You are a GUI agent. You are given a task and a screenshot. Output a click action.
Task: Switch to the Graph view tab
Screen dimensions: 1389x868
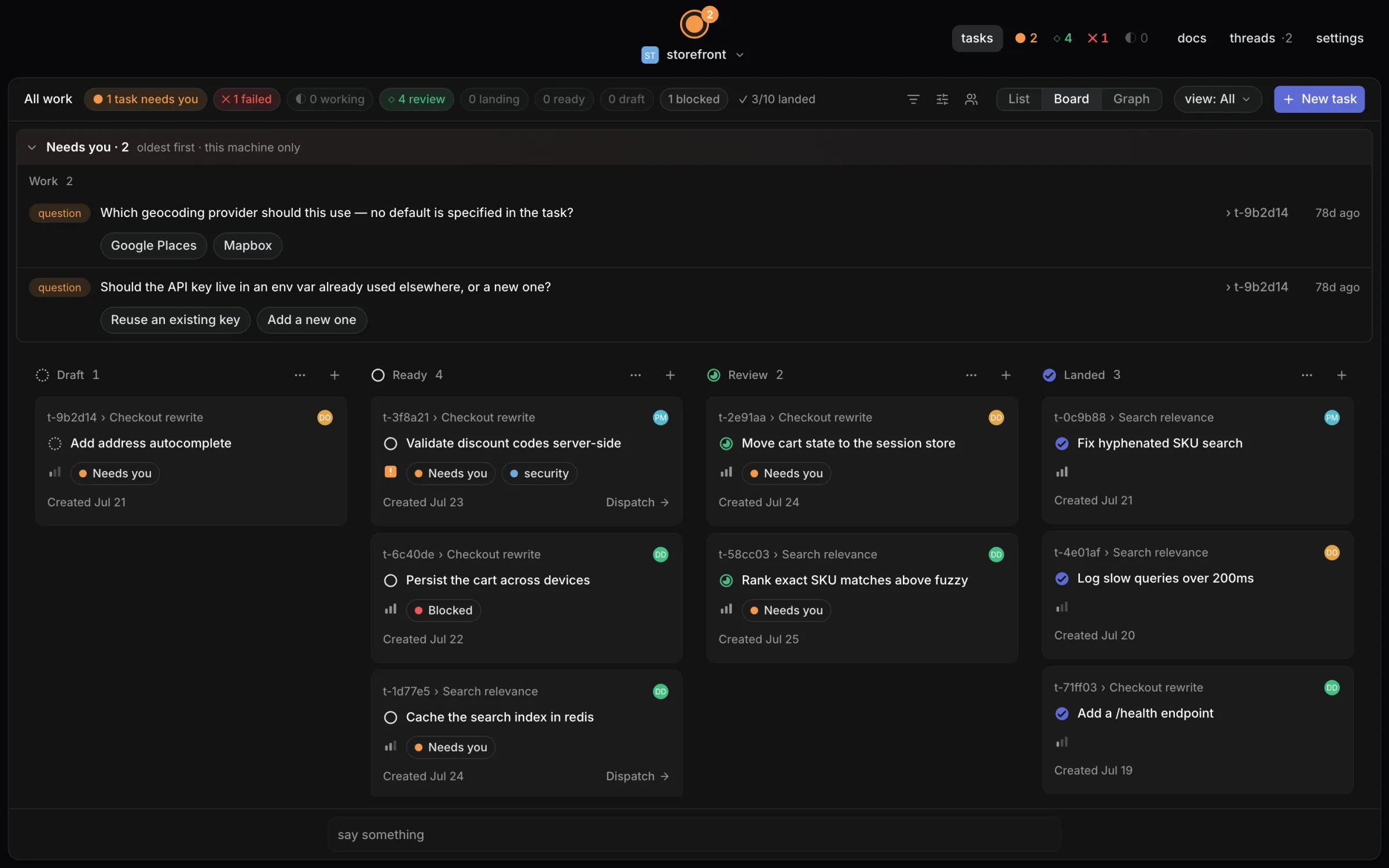pos(1131,99)
